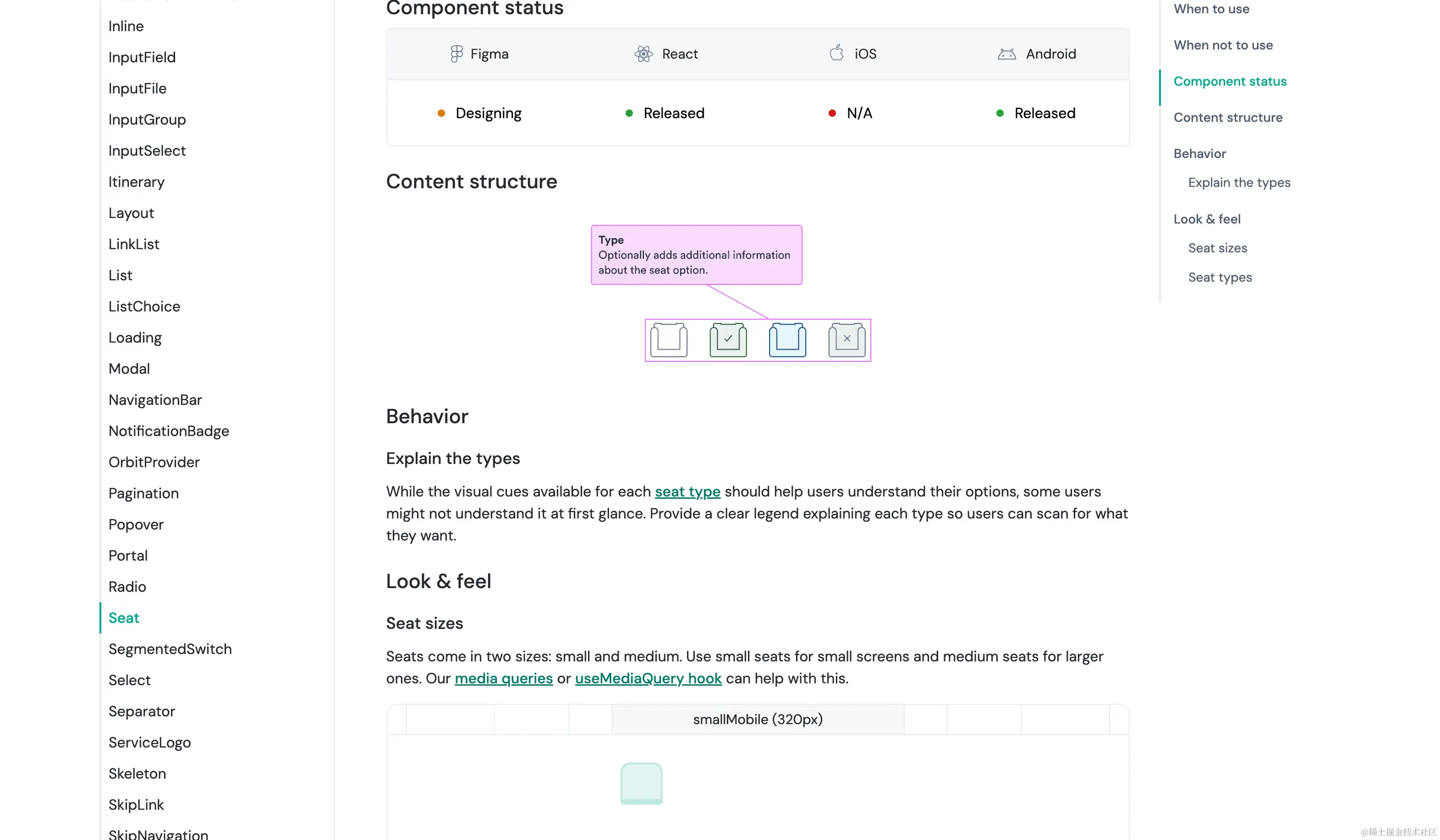This screenshot has width=1440, height=840.
Task: Open the Pagination sidebar item
Action: pyautogui.click(x=143, y=493)
